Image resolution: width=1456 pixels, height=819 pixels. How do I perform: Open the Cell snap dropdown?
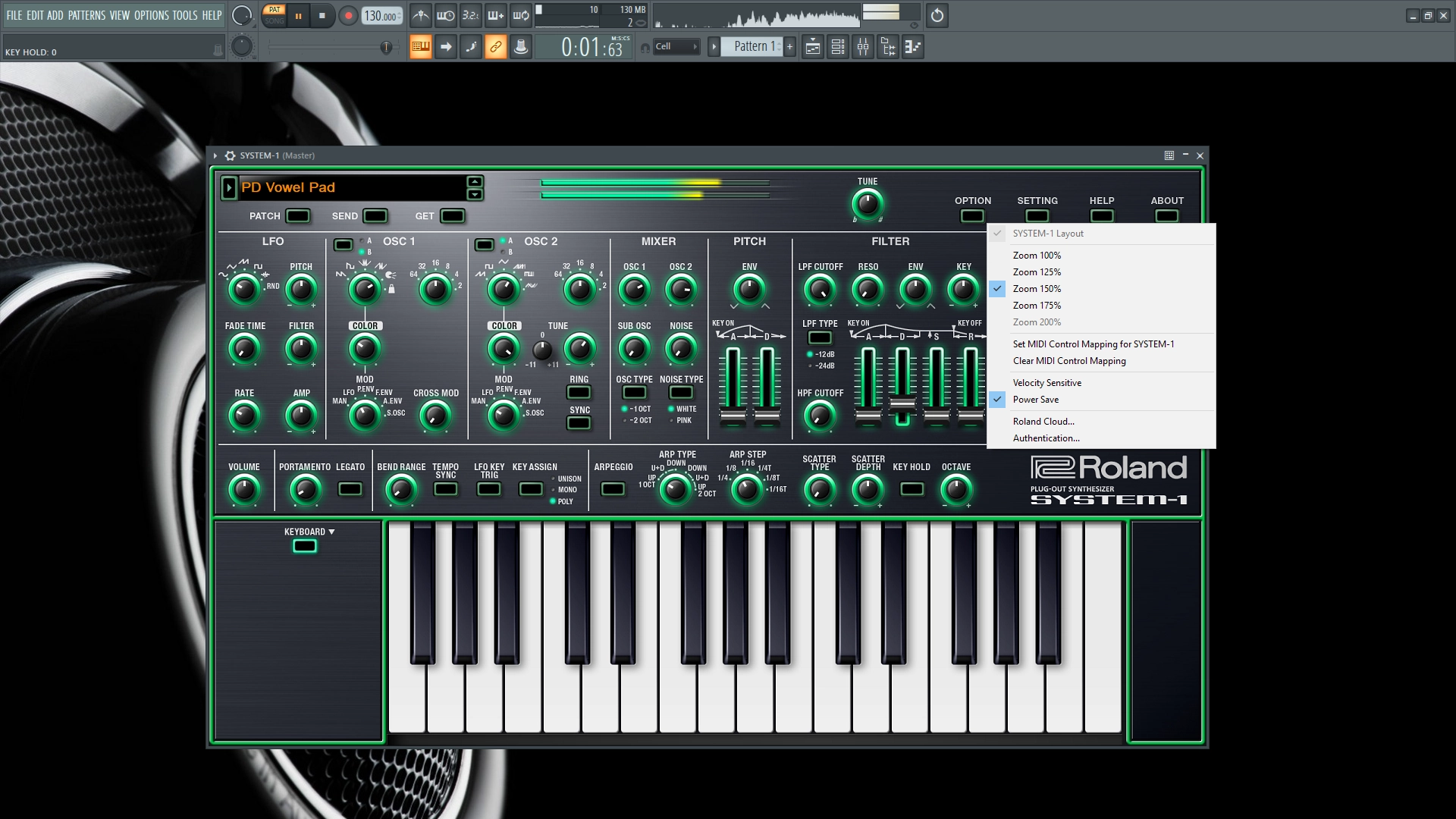[x=676, y=47]
